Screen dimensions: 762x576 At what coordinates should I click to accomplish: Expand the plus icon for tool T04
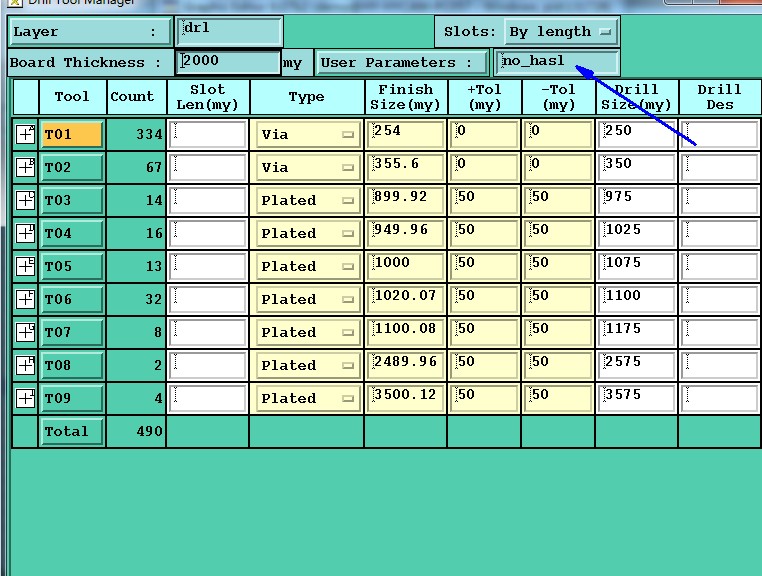[x=25, y=233]
